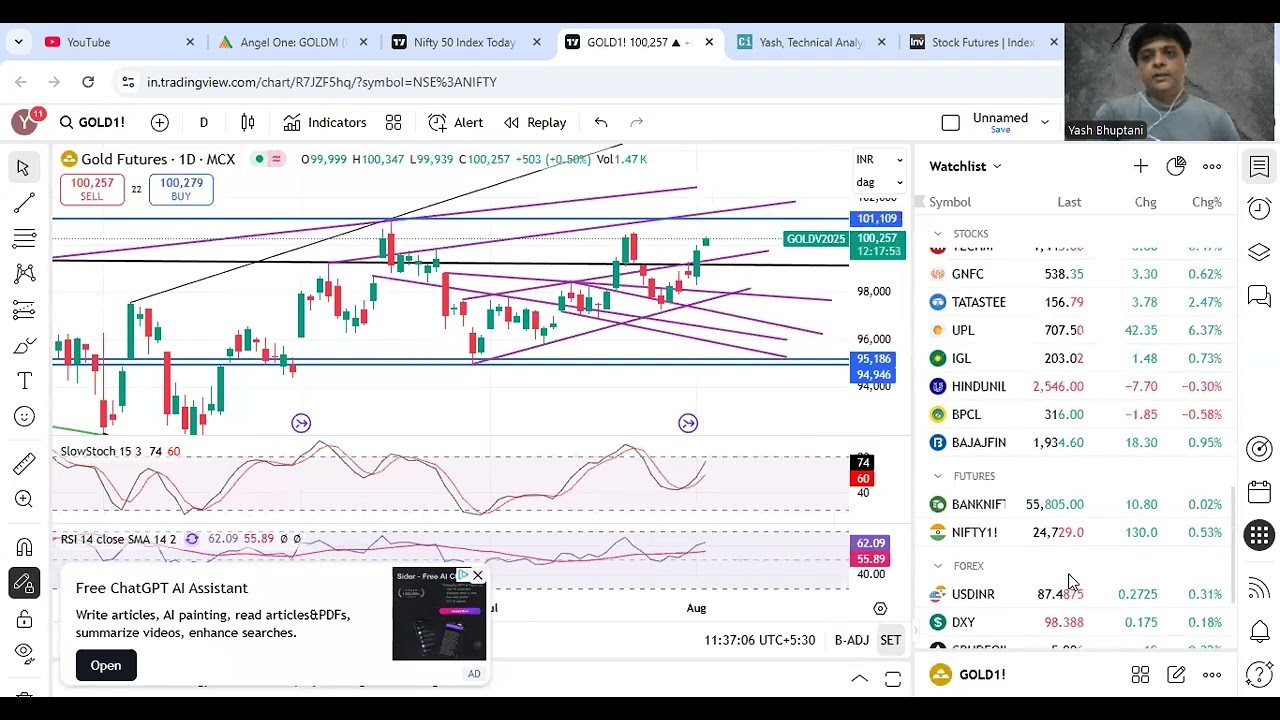This screenshot has width=1280, height=720.
Task: Start bar Replay mode
Action: point(535,122)
